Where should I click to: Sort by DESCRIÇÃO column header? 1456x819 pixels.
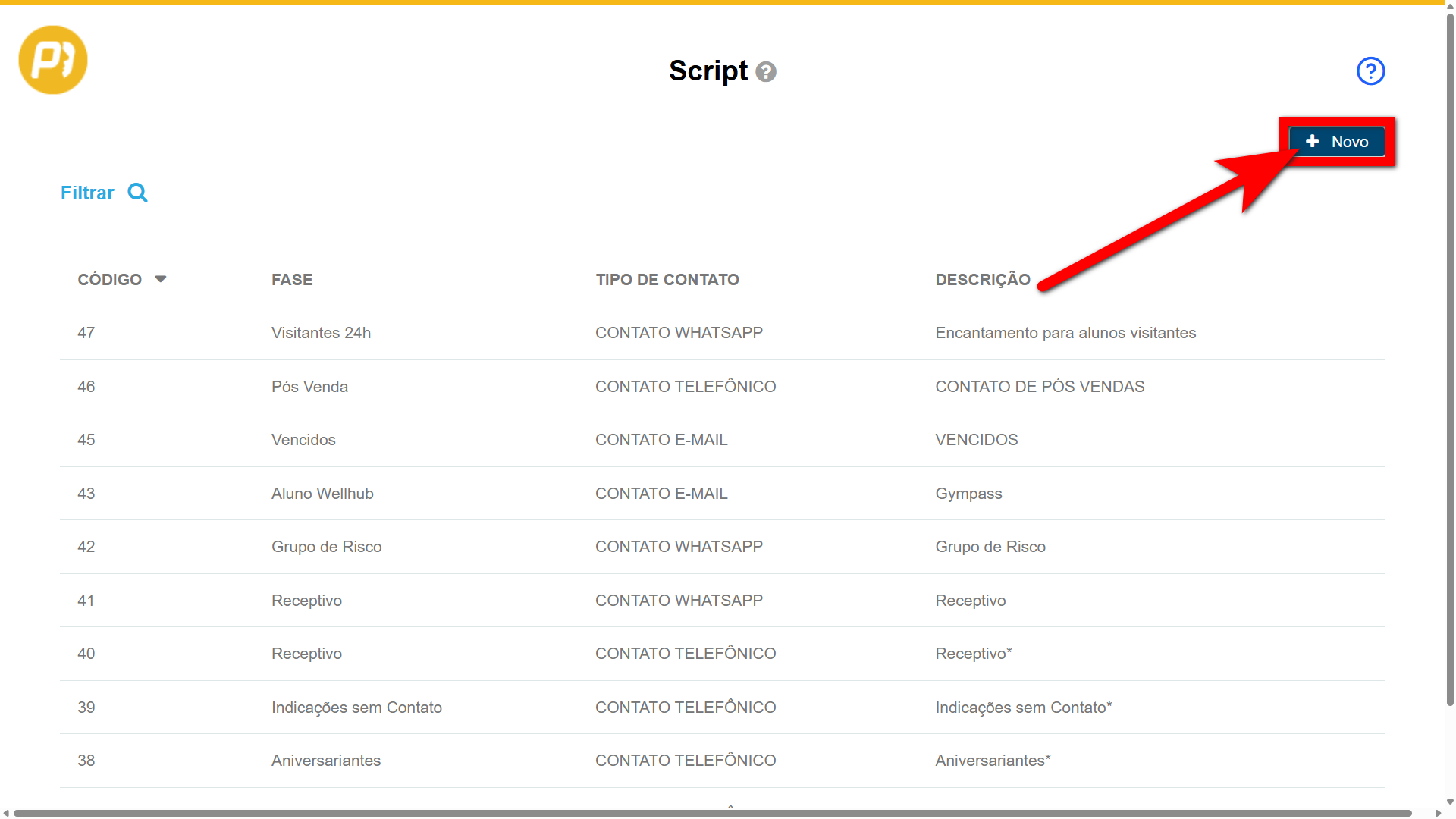tap(982, 280)
